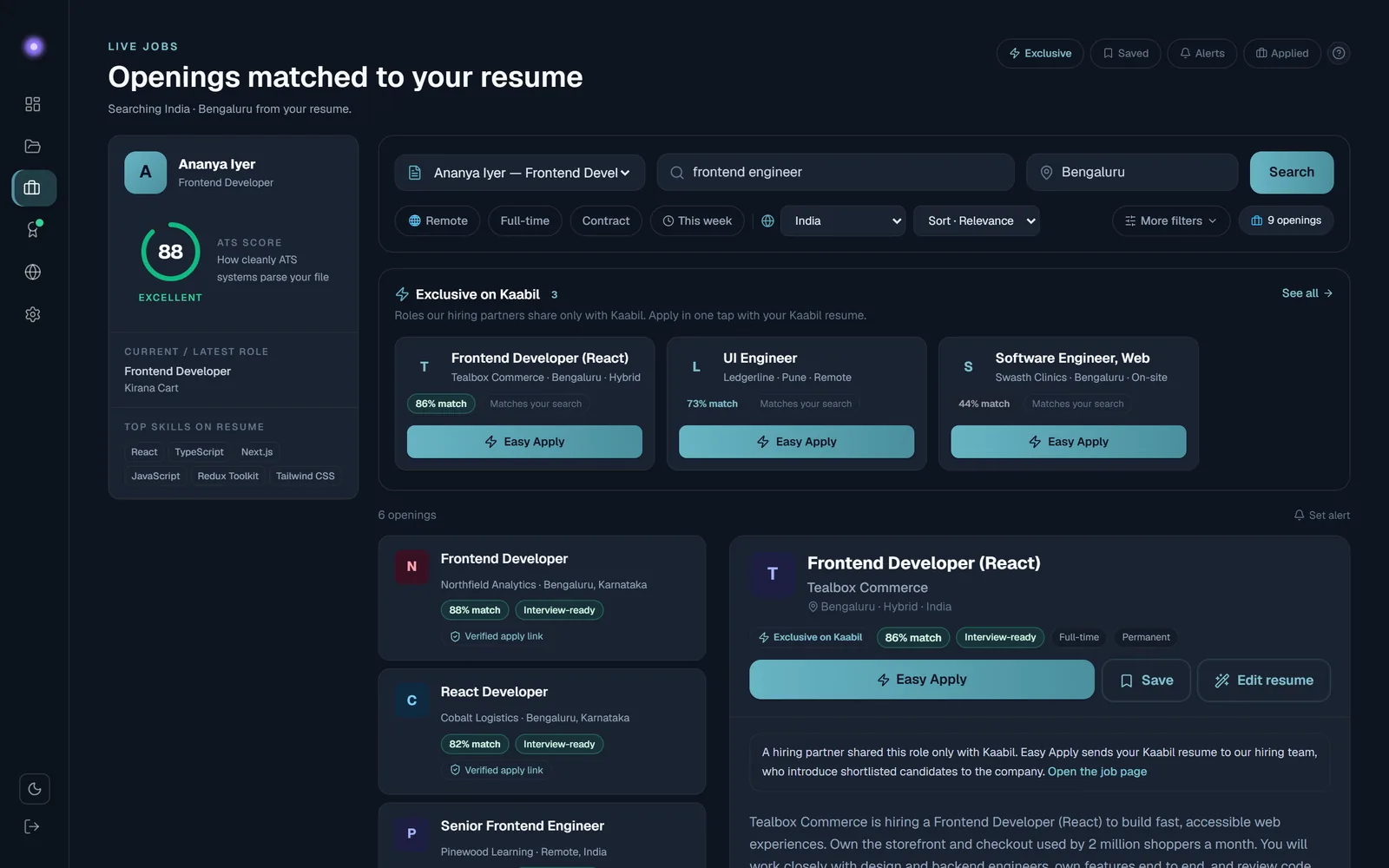Image resolution: width=1389 pixels, height=868 pixels.
Task: Click the frontend engineer search field
Action: point(835,173)
